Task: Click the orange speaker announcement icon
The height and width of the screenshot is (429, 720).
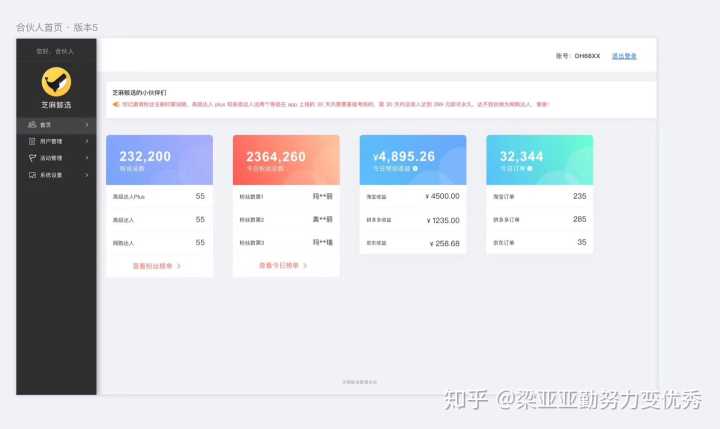Action: click(116, 104)
